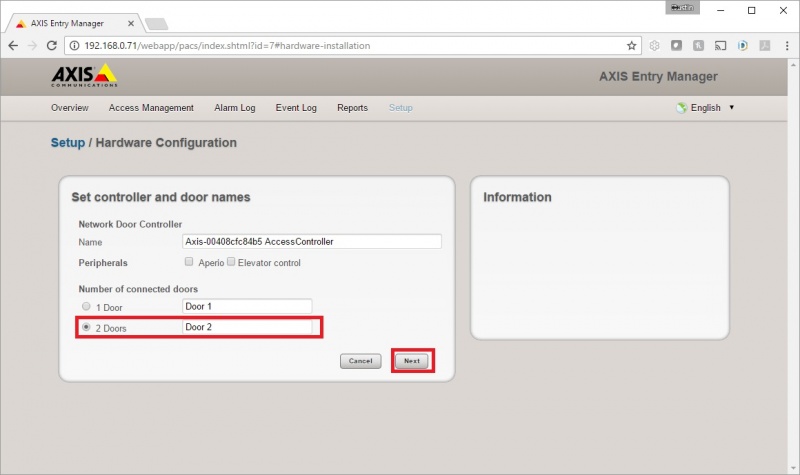Open the Alarm Log page
Image resolution: width=800 pixels, height=475 pixels.
235,108
